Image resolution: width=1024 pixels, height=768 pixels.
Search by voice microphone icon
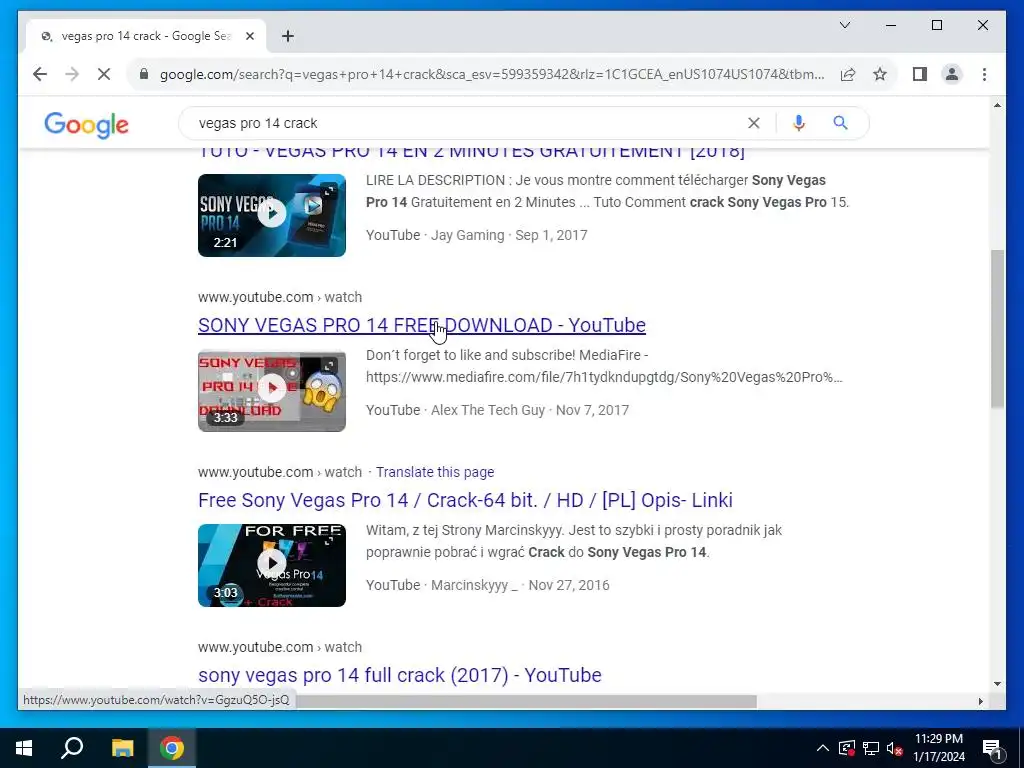tap(798, 123)
